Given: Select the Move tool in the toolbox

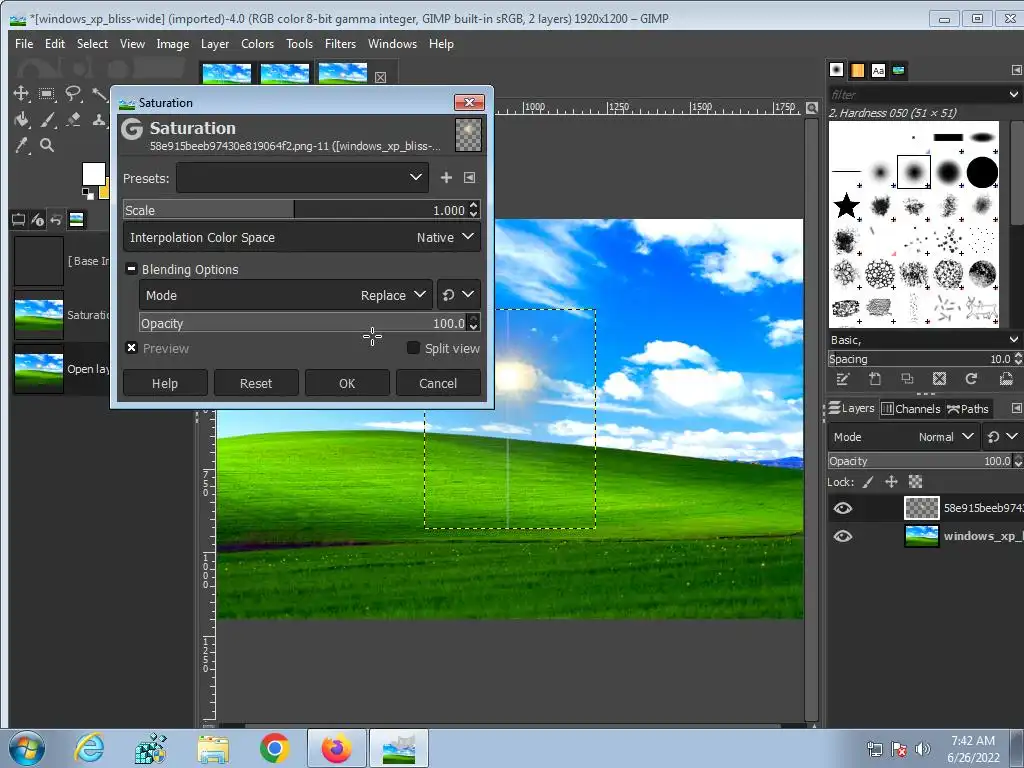Looking at the screenshot, I should tap(21, 93).
